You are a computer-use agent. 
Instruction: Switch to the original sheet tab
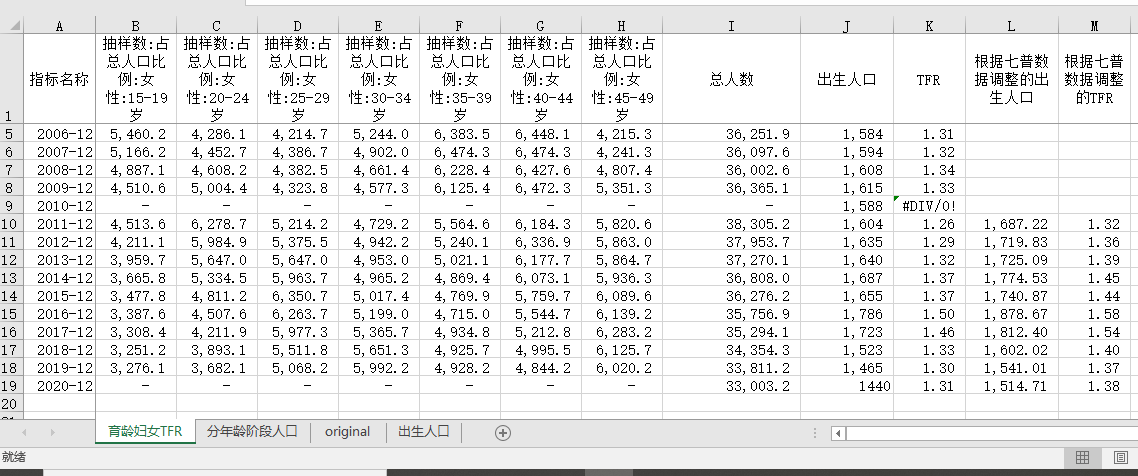pyautogui.click(x=348, y=431)
